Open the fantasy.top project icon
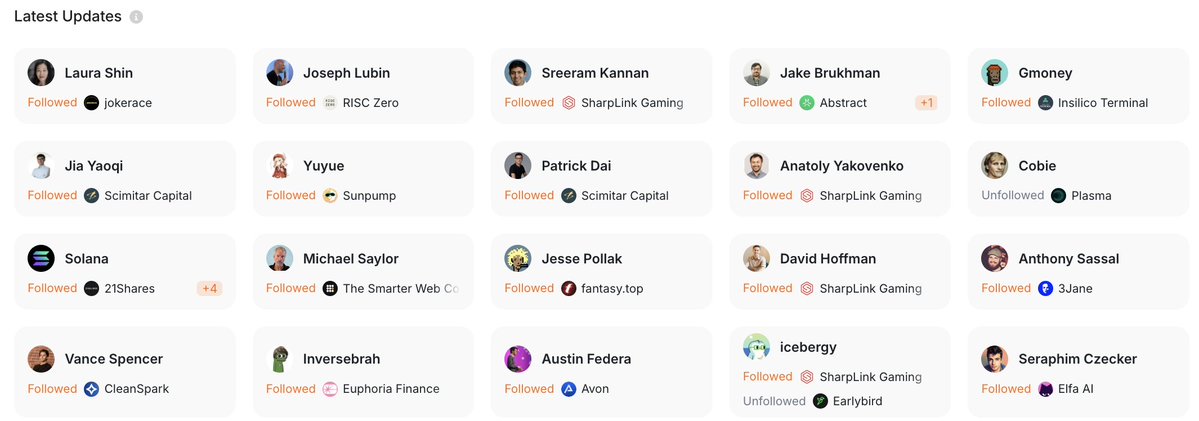1199x421 pixels. [x=569, y=288]
